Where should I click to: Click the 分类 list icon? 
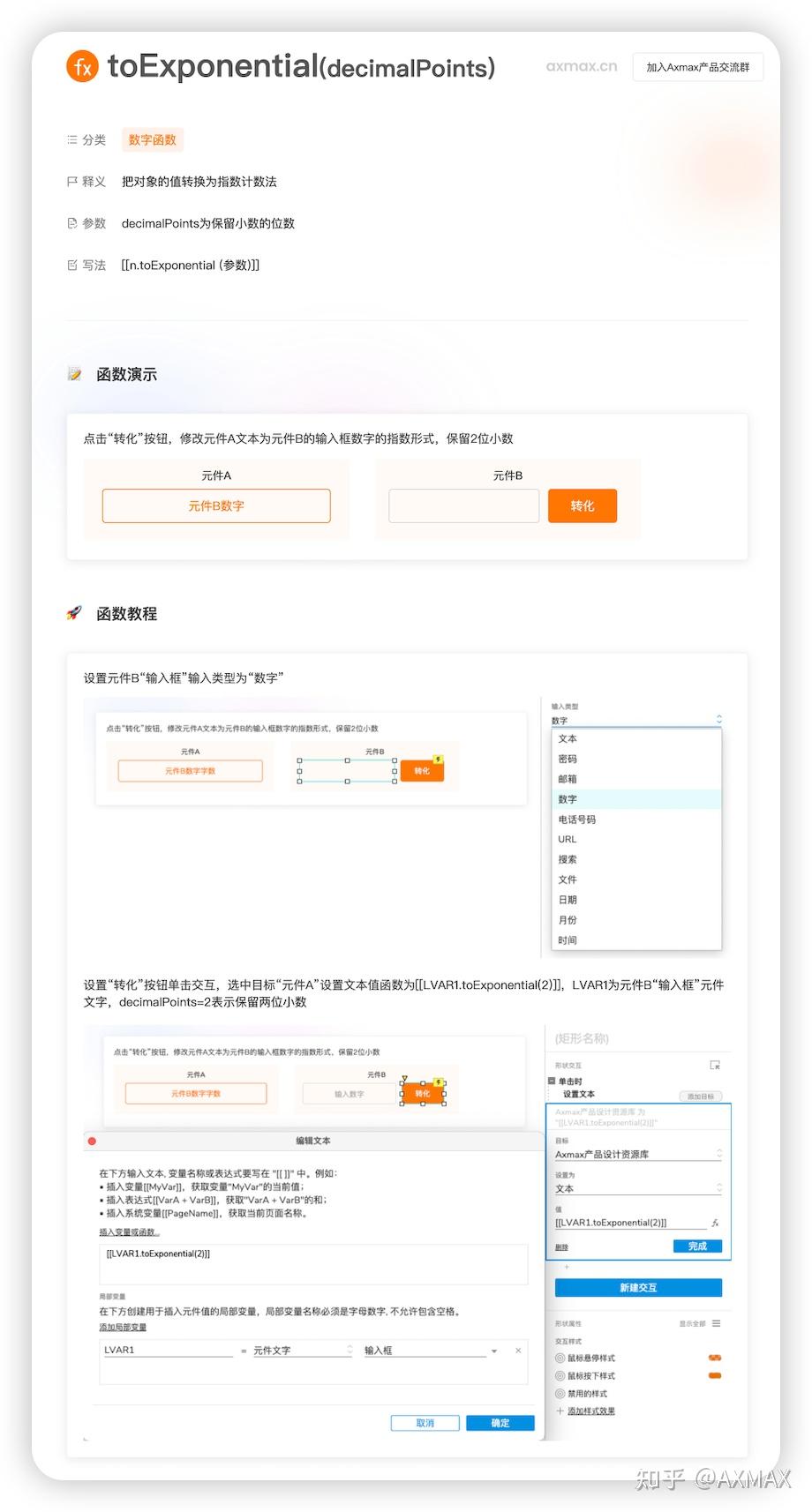click(72, 139)
